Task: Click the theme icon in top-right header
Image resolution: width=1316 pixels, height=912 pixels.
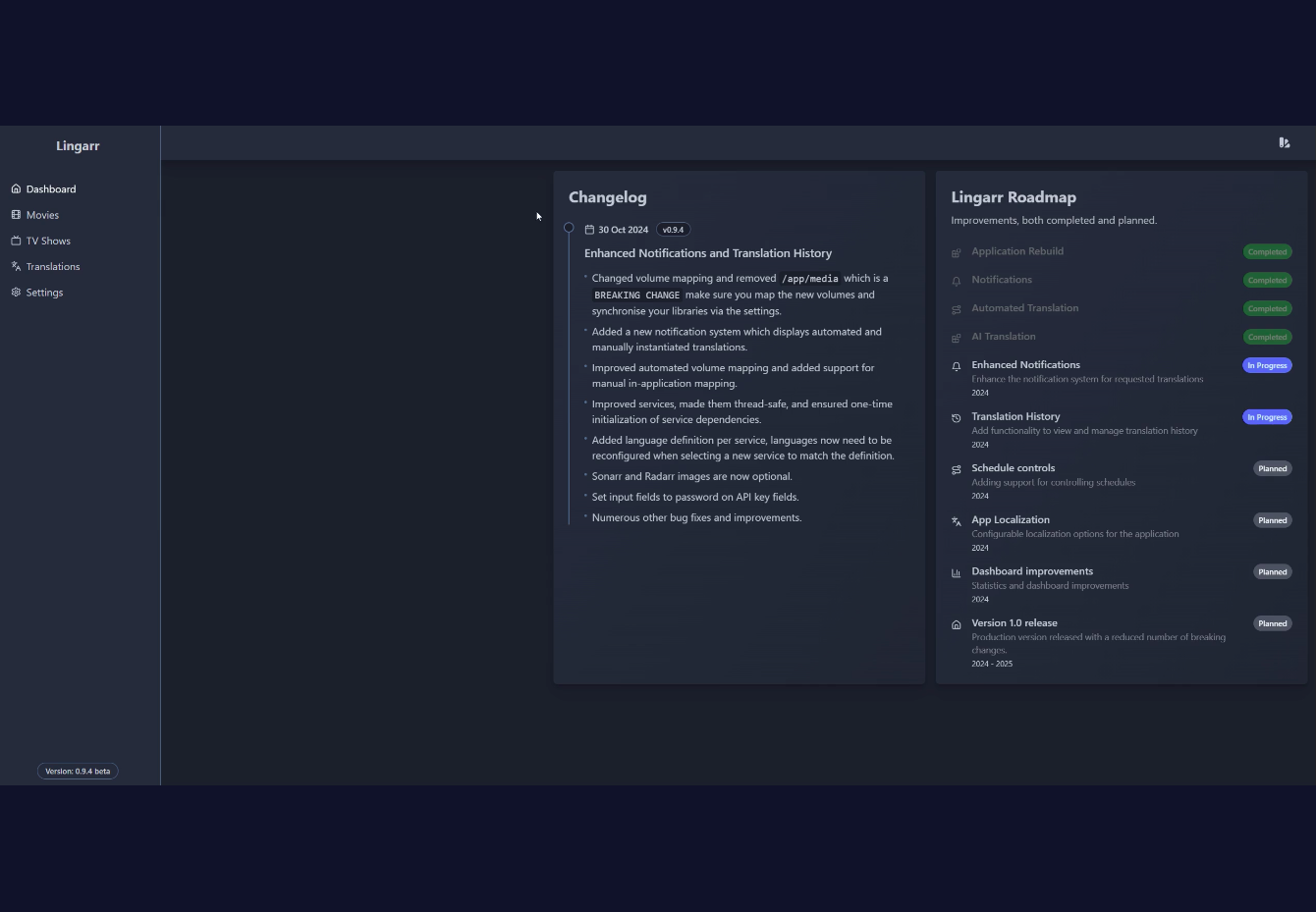Action: (1285, 142)
